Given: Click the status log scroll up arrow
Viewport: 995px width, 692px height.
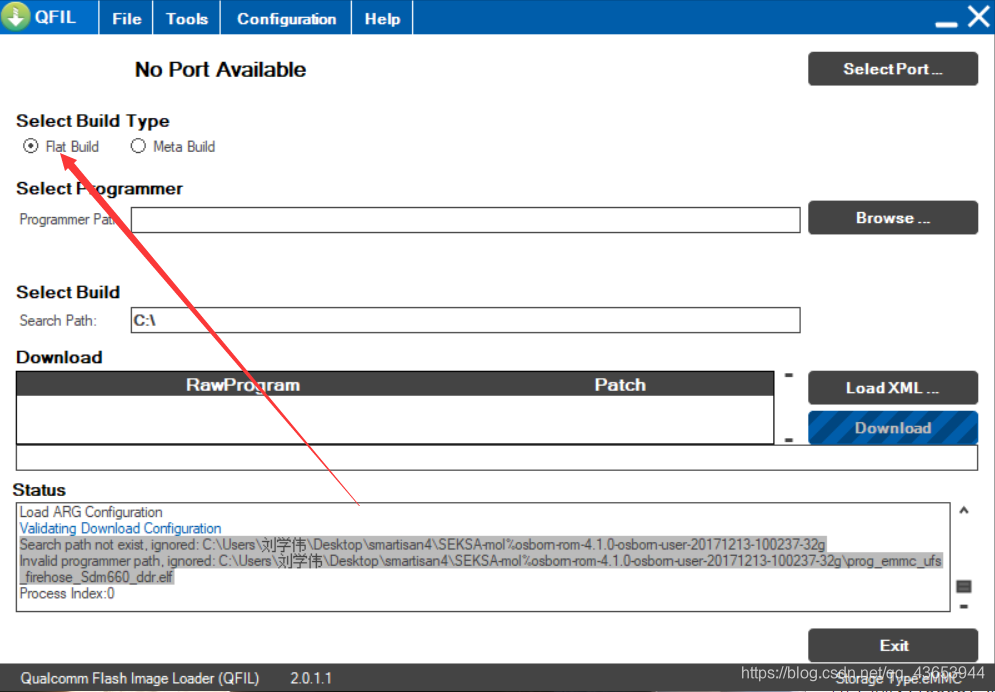Looking at the screenshot, I should coord(964,510).
